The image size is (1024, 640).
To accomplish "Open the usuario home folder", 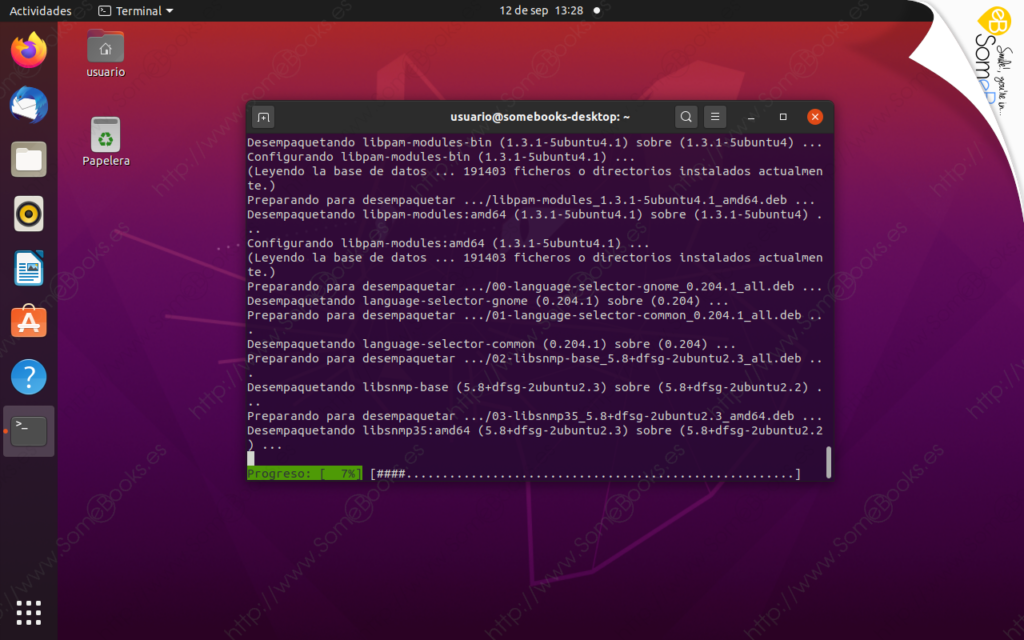I will click(105, 52).
